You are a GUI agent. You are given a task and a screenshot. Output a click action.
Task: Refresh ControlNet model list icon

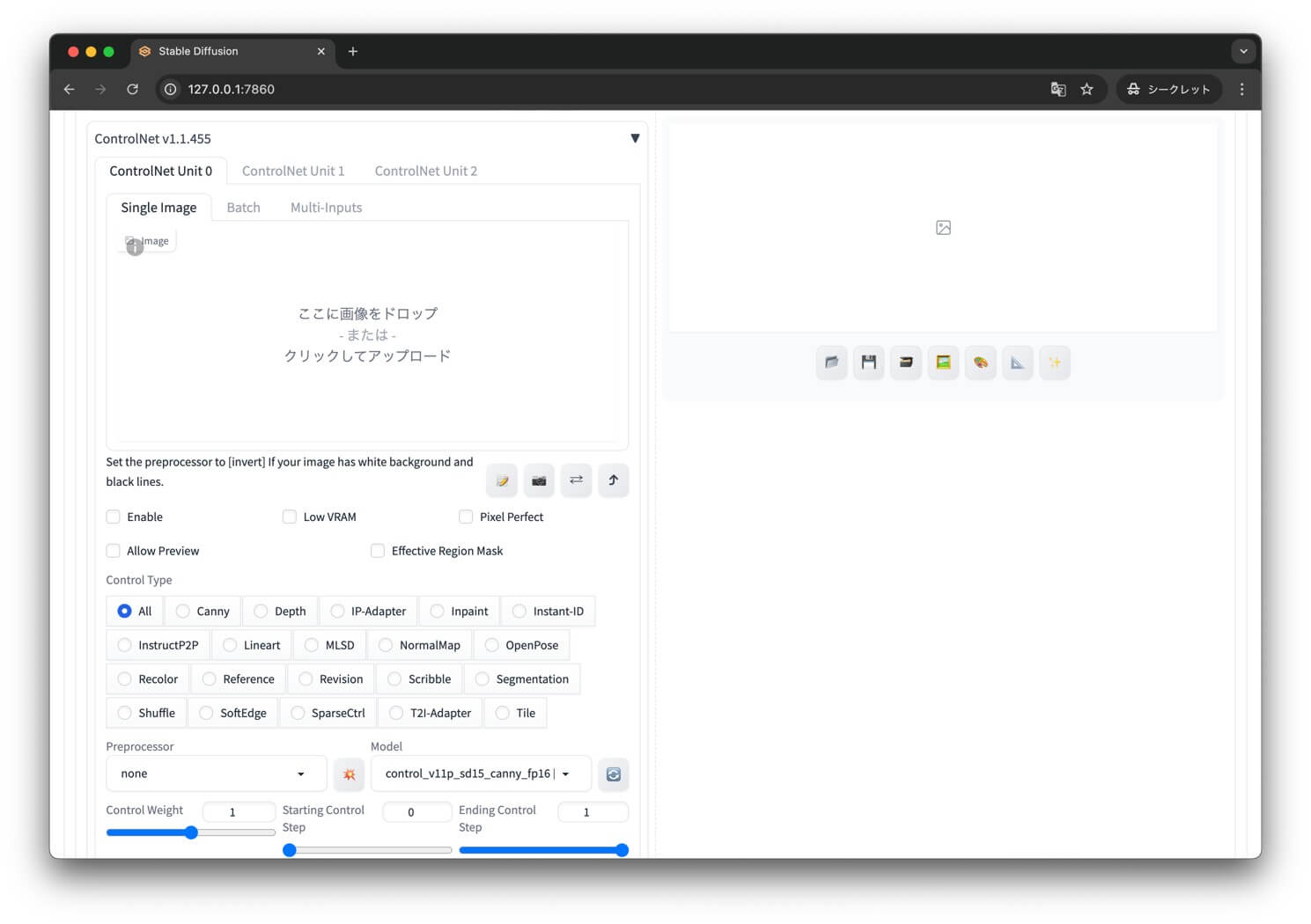[x=614, y=774]
